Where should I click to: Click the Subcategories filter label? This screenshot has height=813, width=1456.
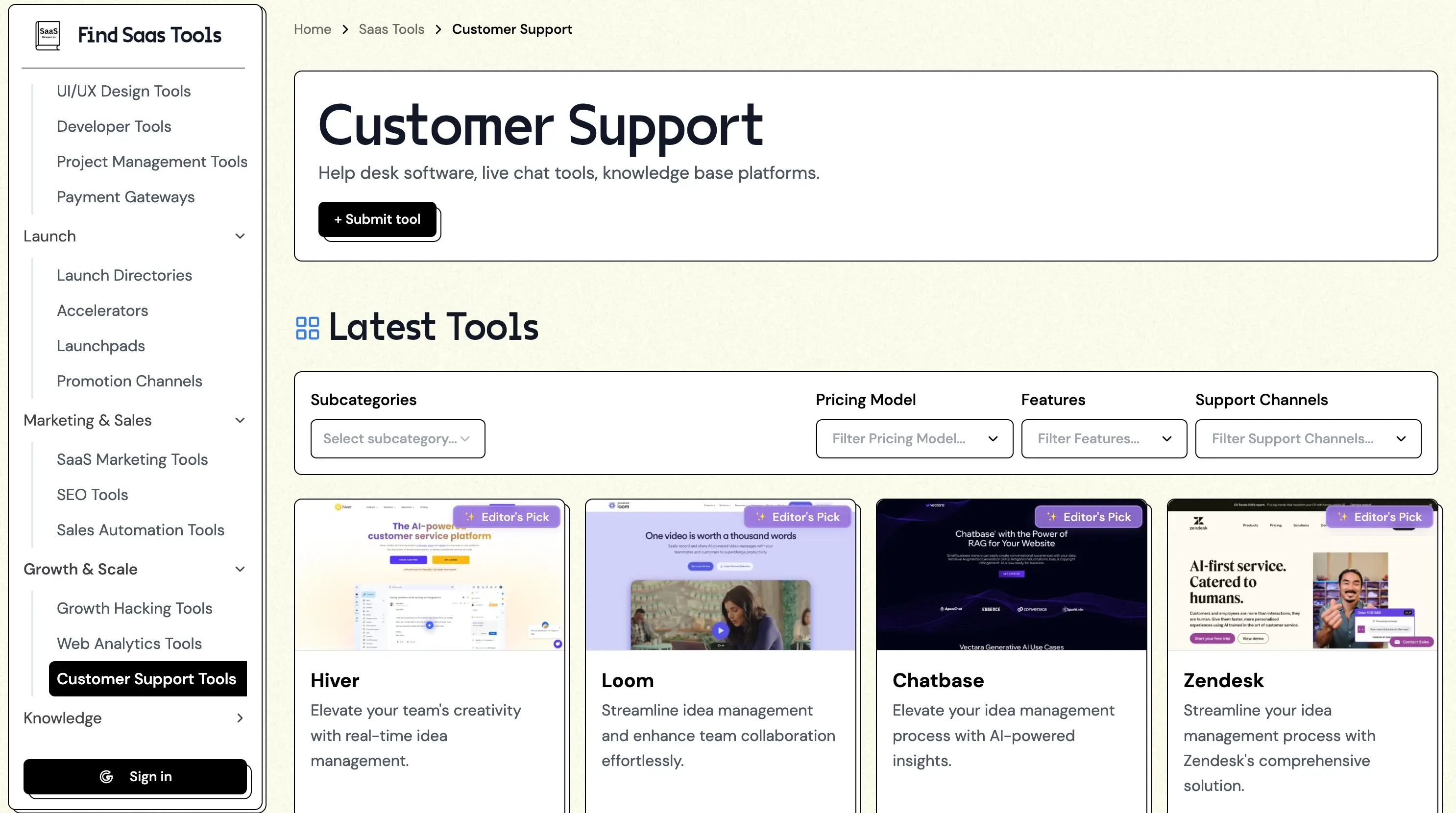click(364, 400)
